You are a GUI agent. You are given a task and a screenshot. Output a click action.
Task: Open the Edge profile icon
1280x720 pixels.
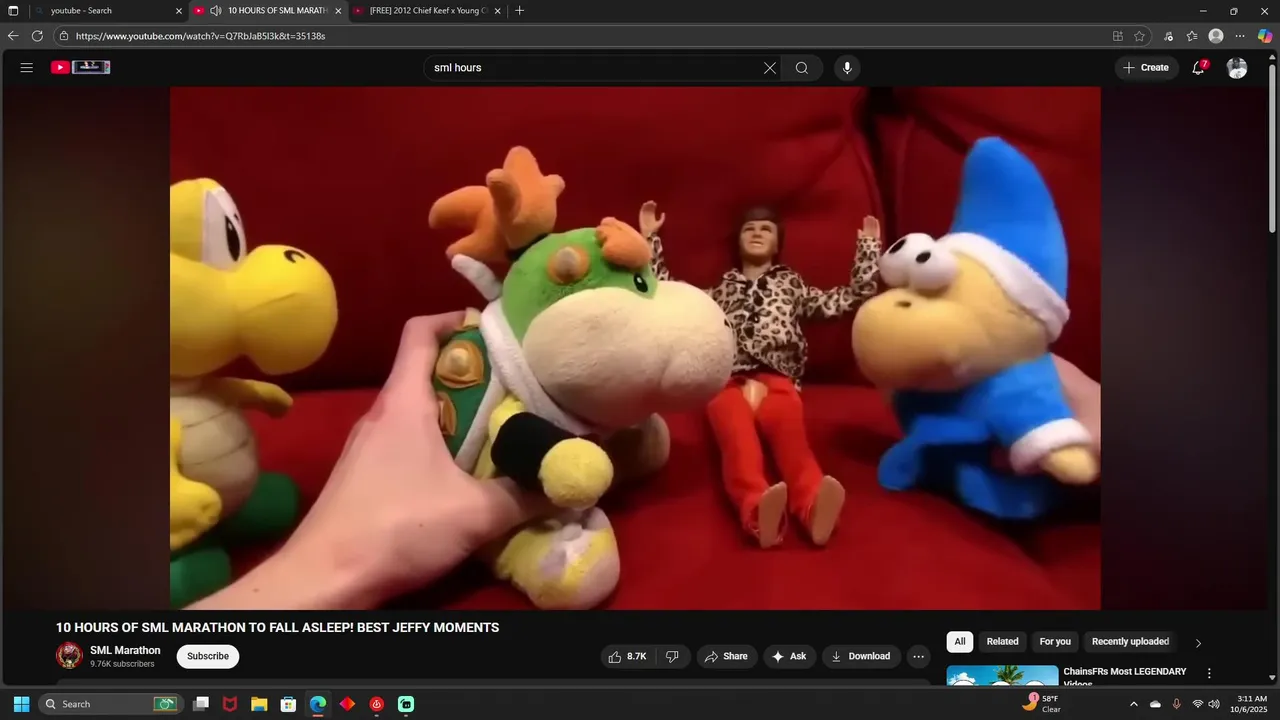(1216, 36)
